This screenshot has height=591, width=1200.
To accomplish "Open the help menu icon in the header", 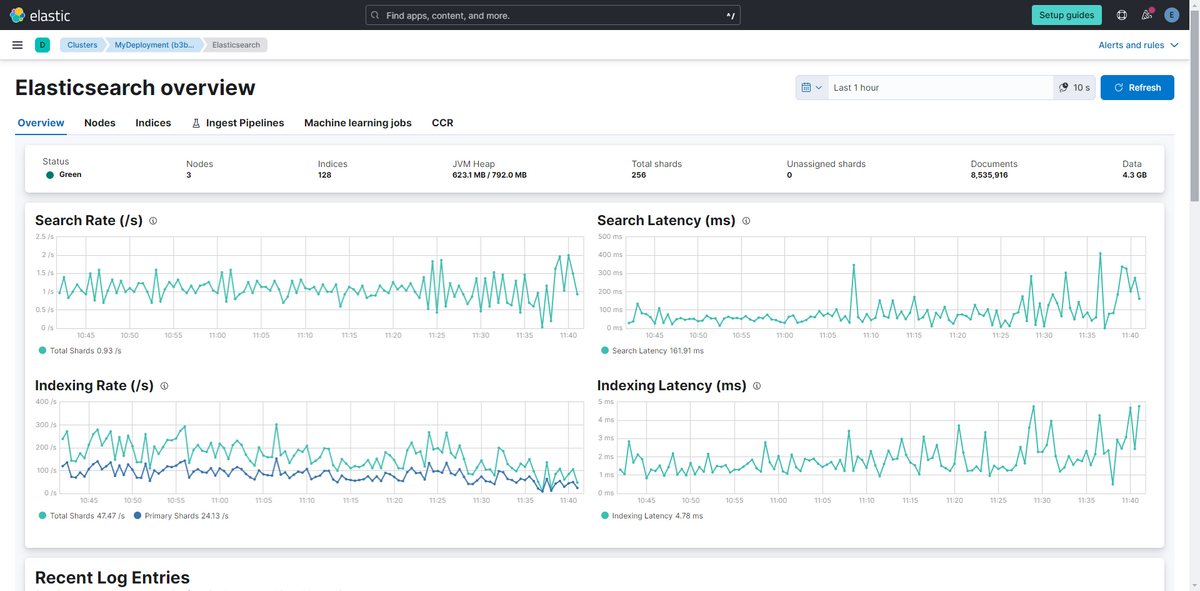I will point(1121,14).
